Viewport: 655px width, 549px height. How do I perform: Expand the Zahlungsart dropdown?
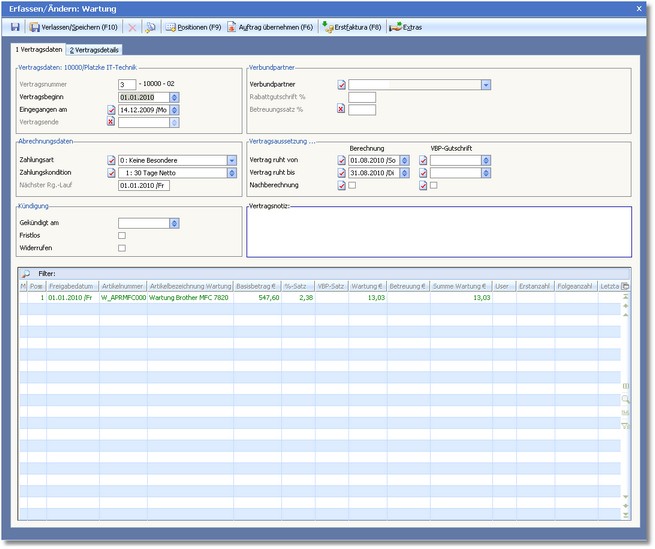pos(231,160)
